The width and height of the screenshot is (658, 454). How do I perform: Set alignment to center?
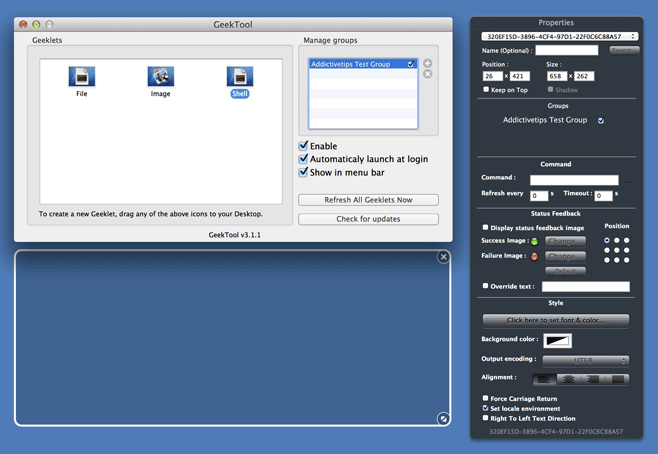[x=569, y=379]
